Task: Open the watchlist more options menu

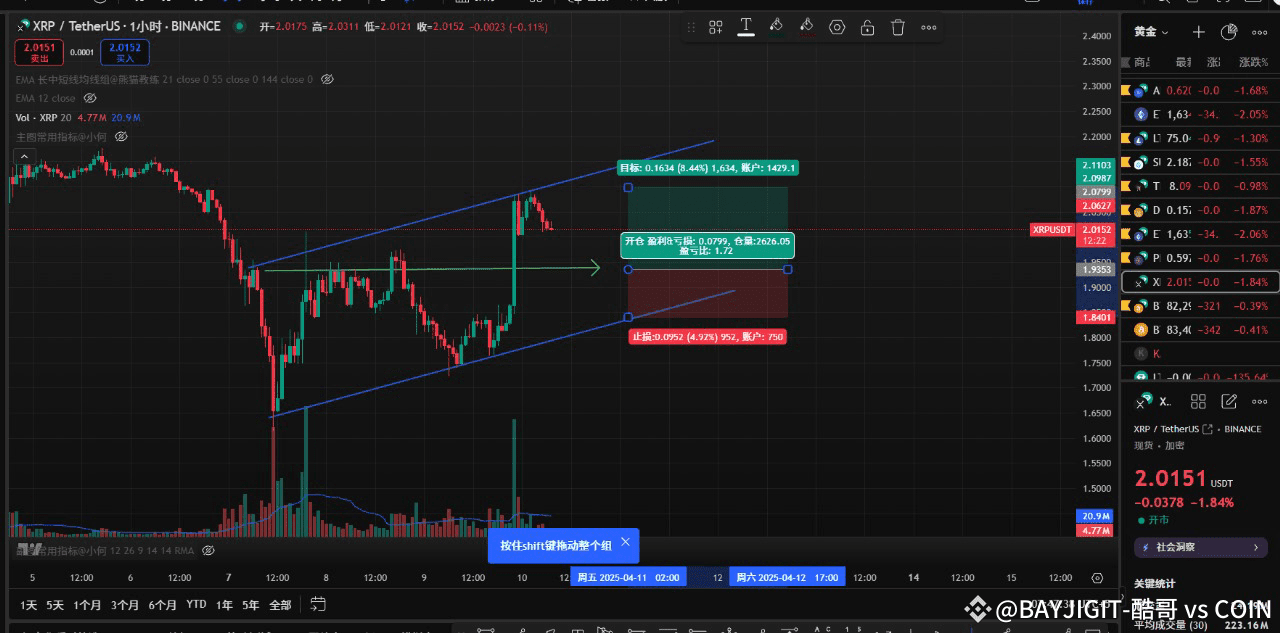Action: point(1259,32)
